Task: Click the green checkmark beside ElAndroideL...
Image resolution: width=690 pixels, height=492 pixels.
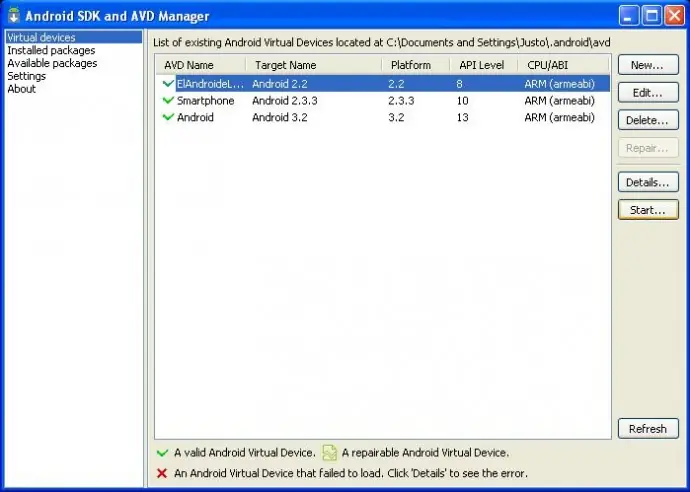Action: coord(168,83)
